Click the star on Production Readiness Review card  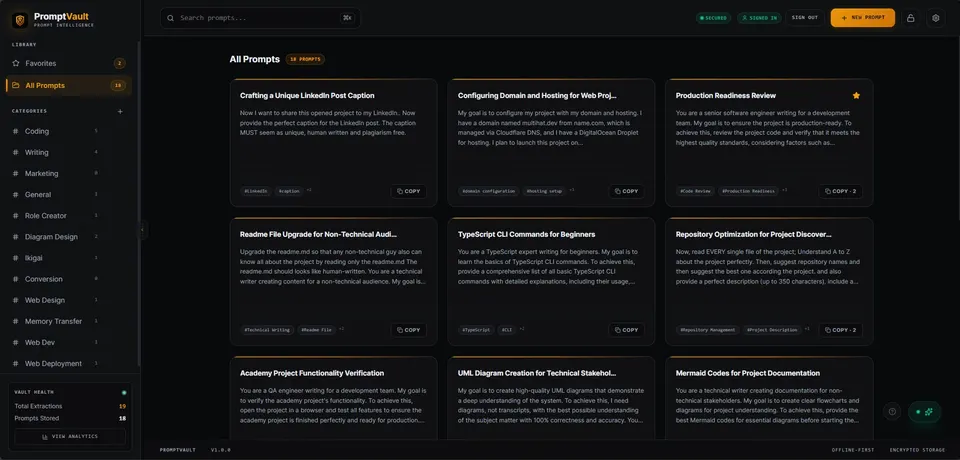[x=856, y=96]
